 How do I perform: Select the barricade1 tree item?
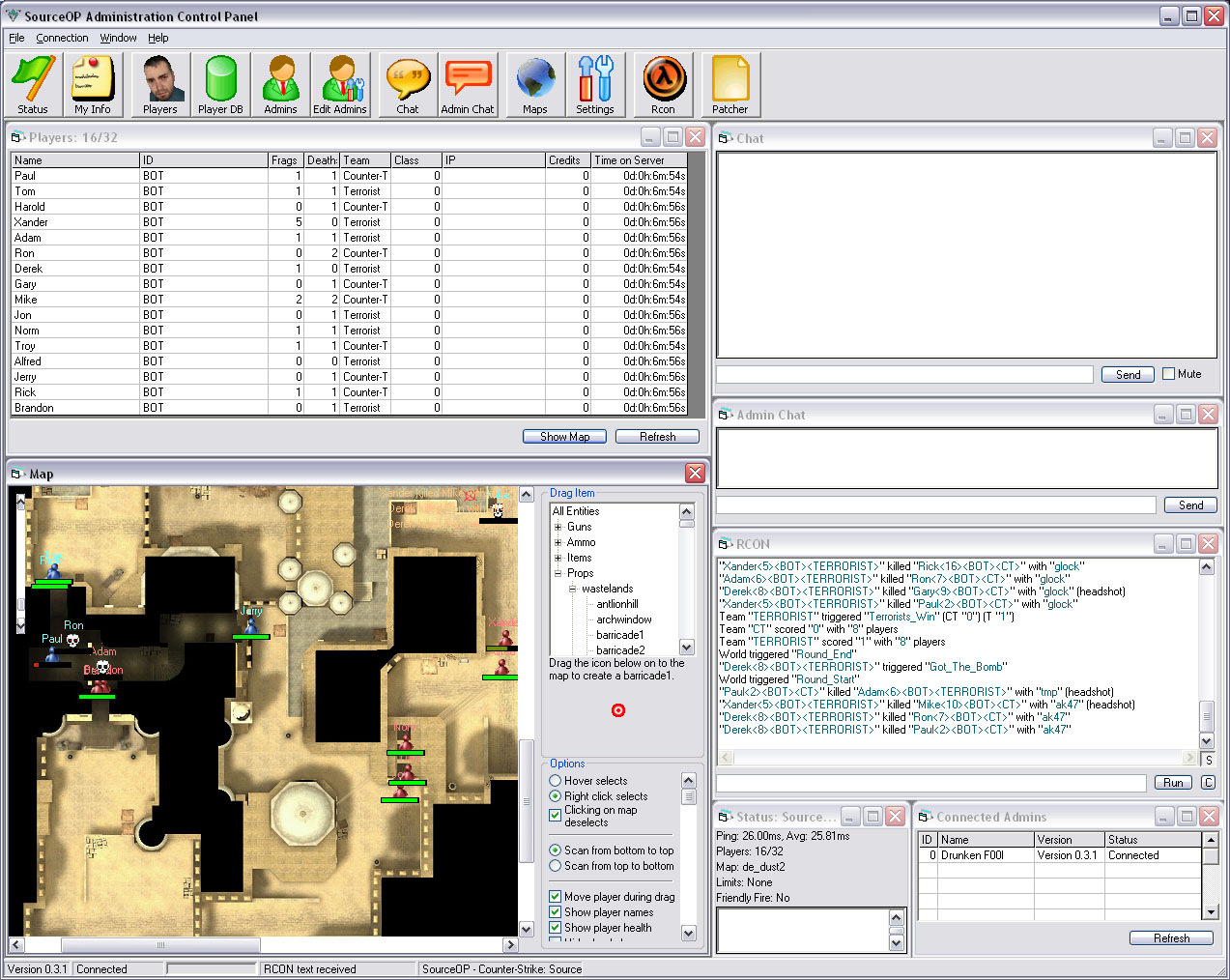[x=619, y=635]
